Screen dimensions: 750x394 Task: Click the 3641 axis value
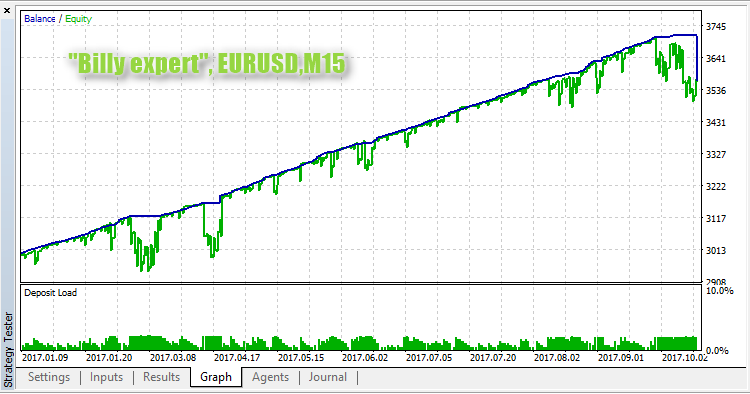click(x=716, y=59)
